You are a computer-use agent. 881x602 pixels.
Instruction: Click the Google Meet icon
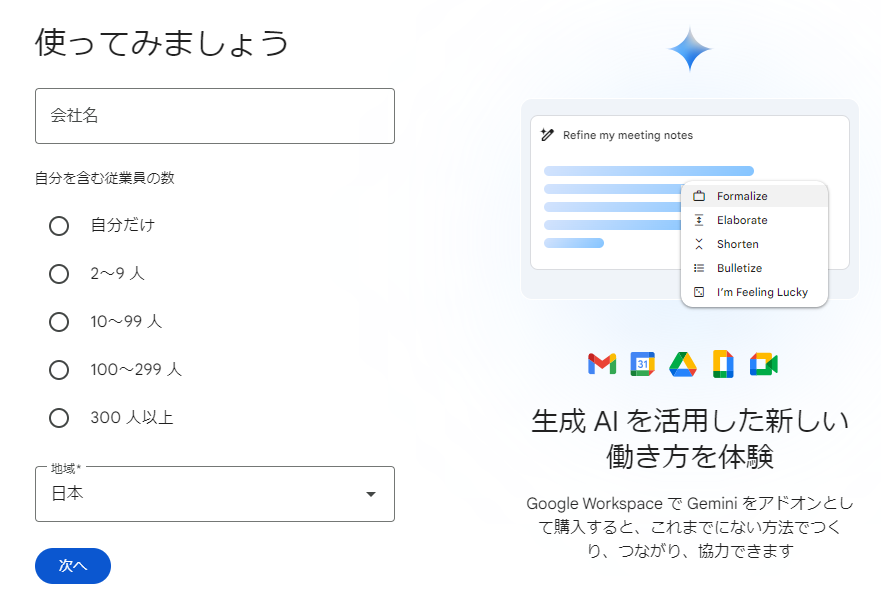pyautogui.click(x=764, y=364)
